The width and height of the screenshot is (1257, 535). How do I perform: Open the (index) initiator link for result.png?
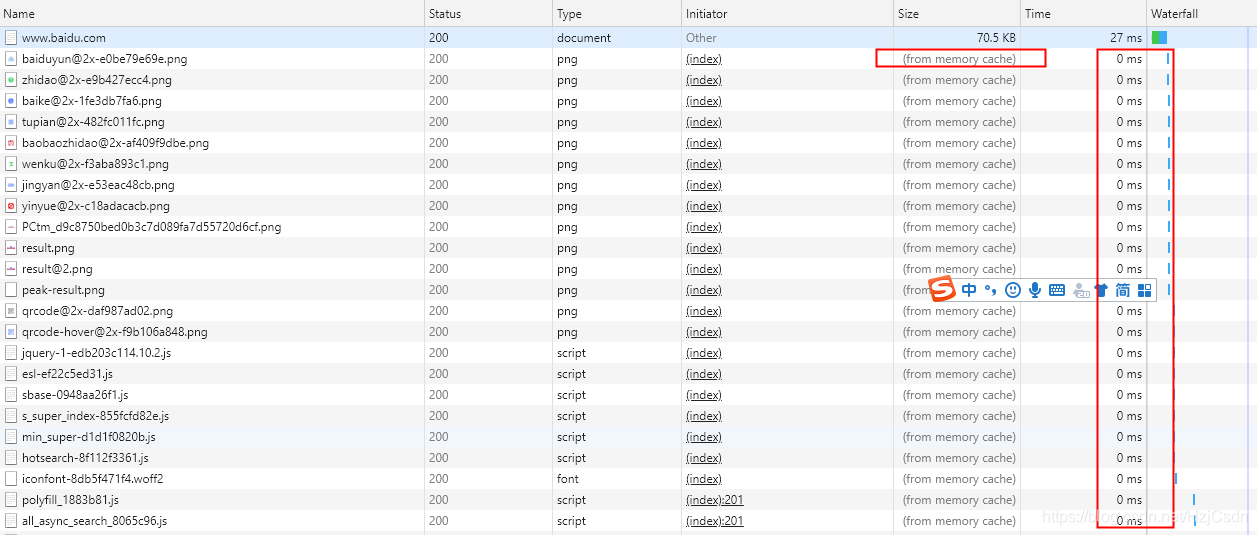704,248
